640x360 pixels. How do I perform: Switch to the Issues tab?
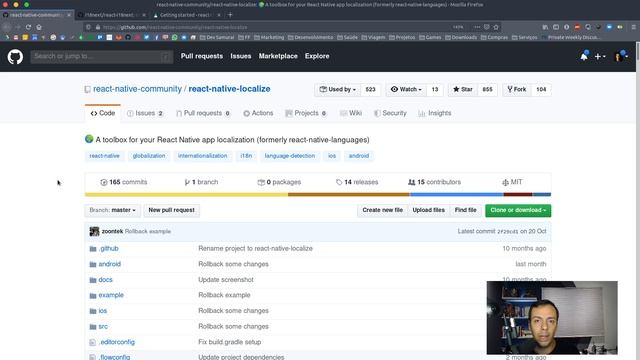(145, 113)
